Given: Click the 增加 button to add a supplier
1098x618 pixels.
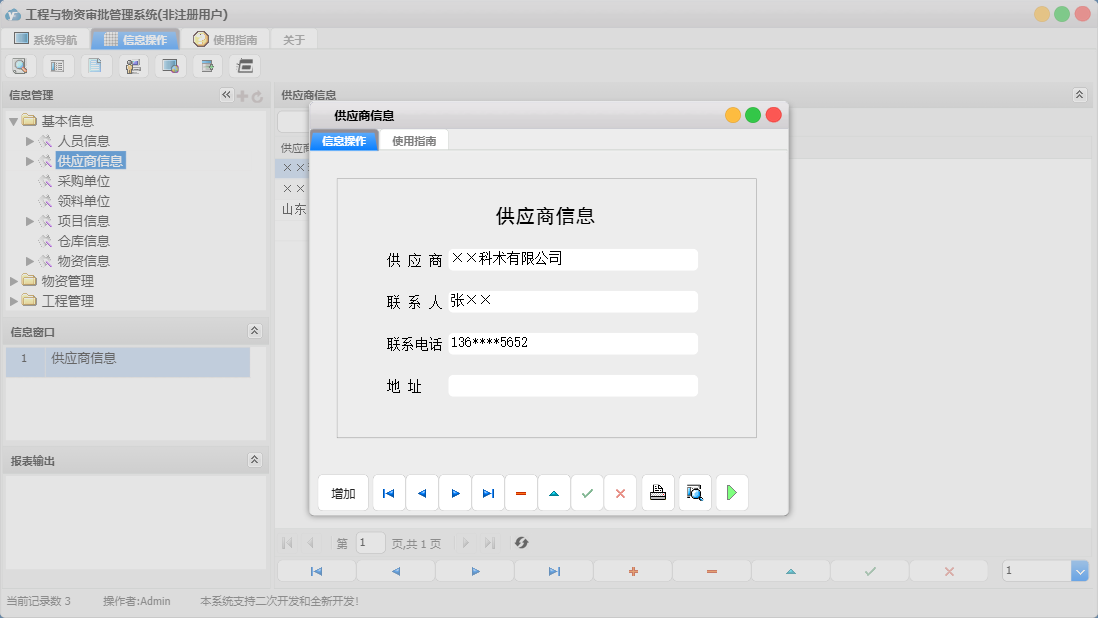Looking at the screenshot, I should (x=343, y=492).
